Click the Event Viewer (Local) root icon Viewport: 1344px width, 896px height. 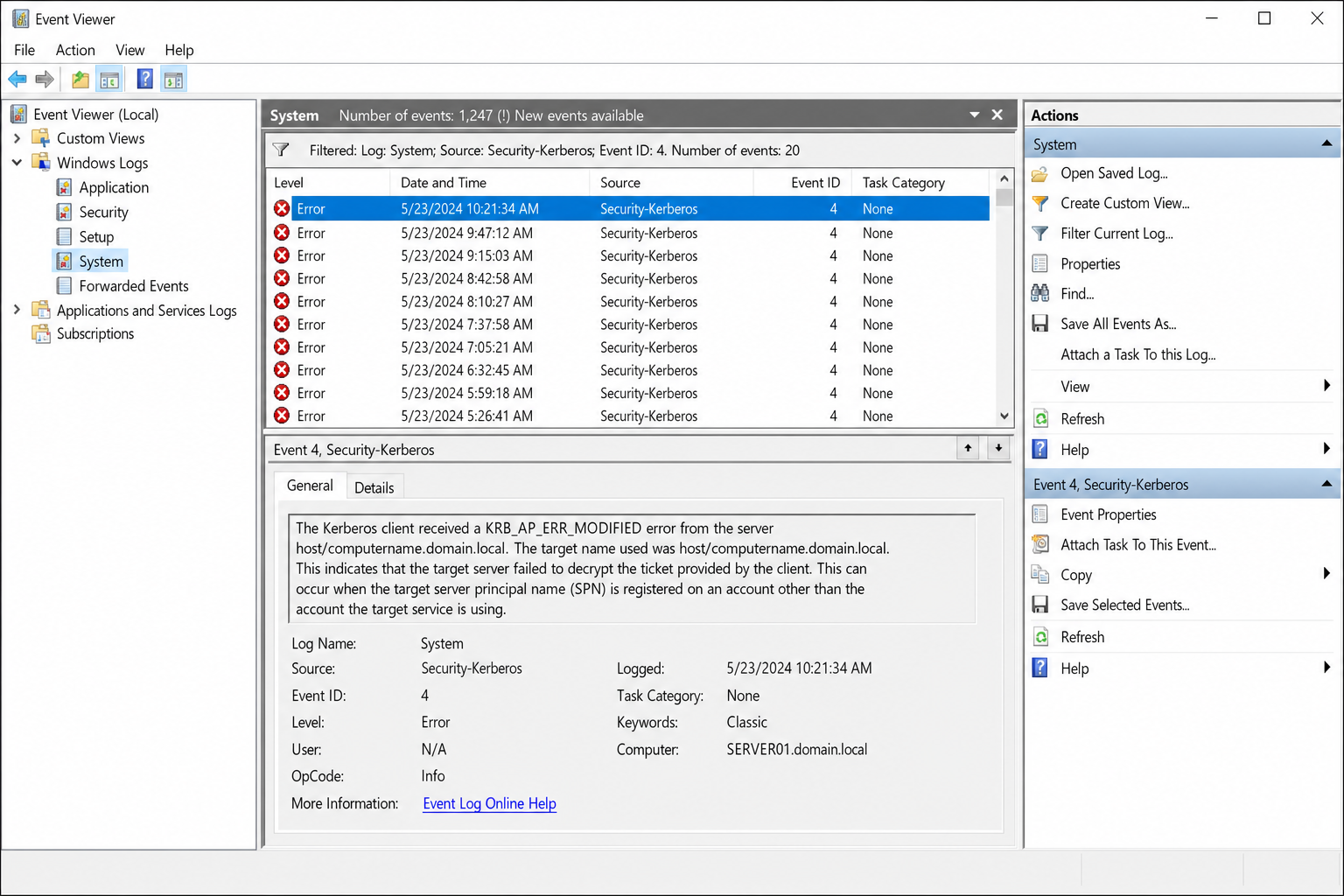click(19, 114)
